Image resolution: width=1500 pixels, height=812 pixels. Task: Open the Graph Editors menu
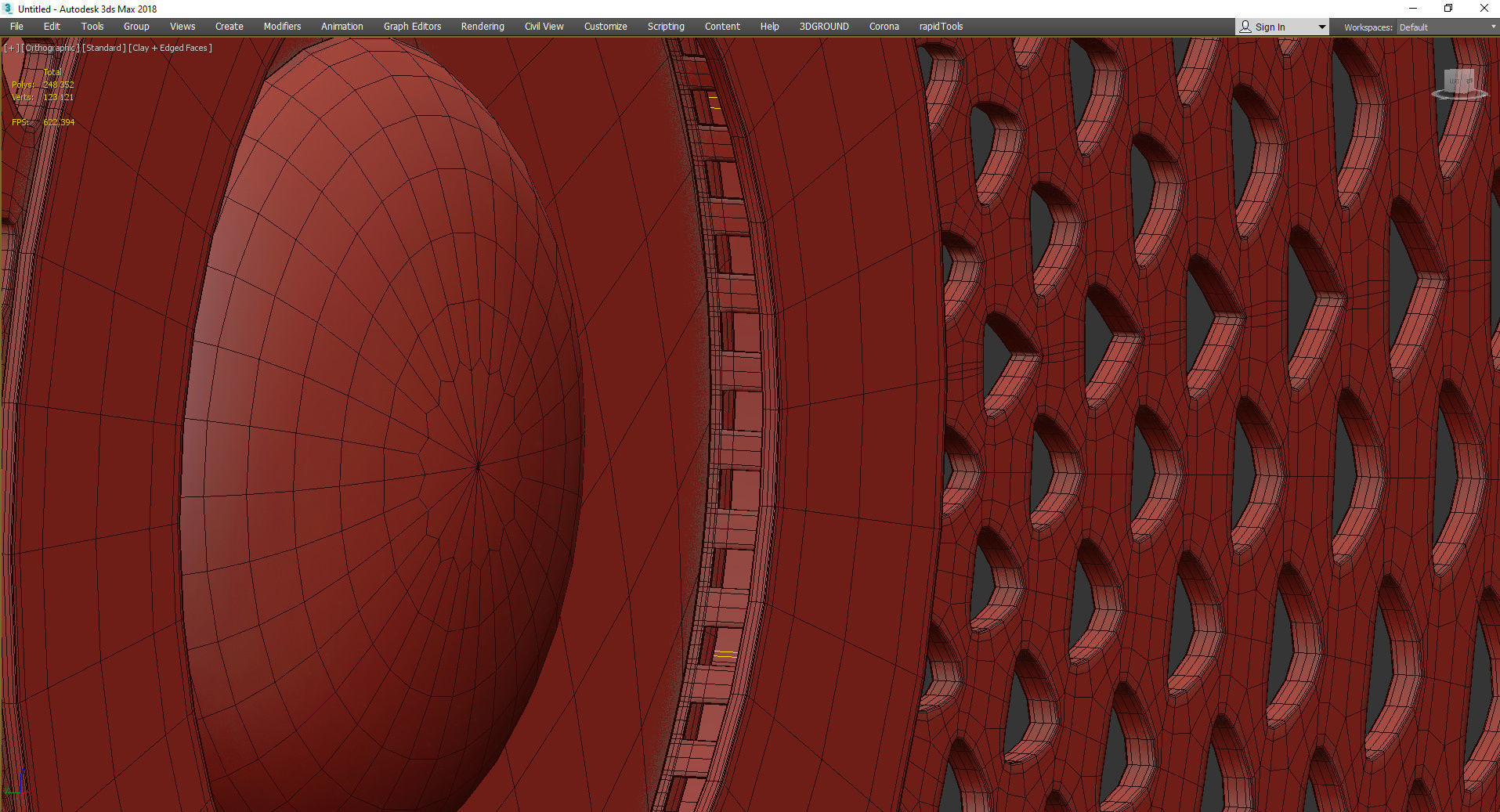[x=412, y=27]
